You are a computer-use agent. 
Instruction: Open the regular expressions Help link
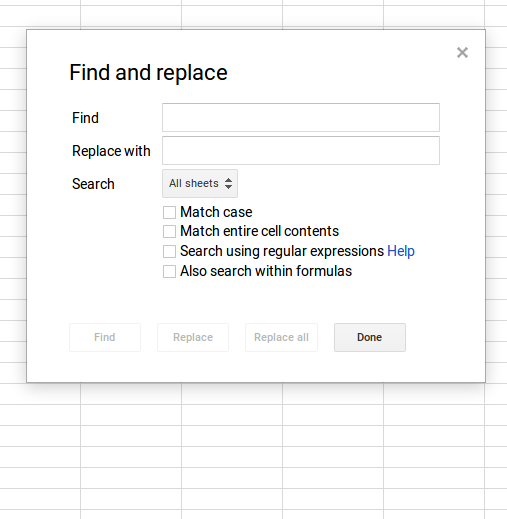click(x=401, y=251)
